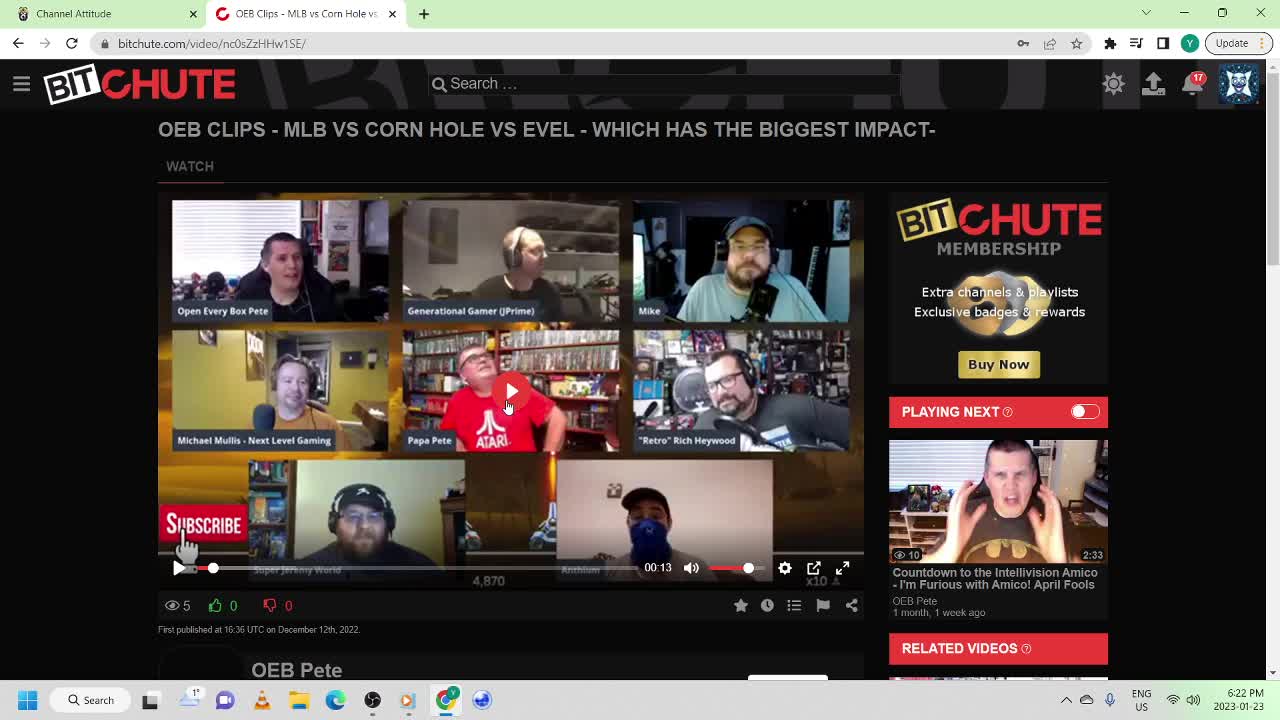Click the search magnifier icon
Image resolution: width=1280 pixels, height=720 pixels.
pos(438,84)
